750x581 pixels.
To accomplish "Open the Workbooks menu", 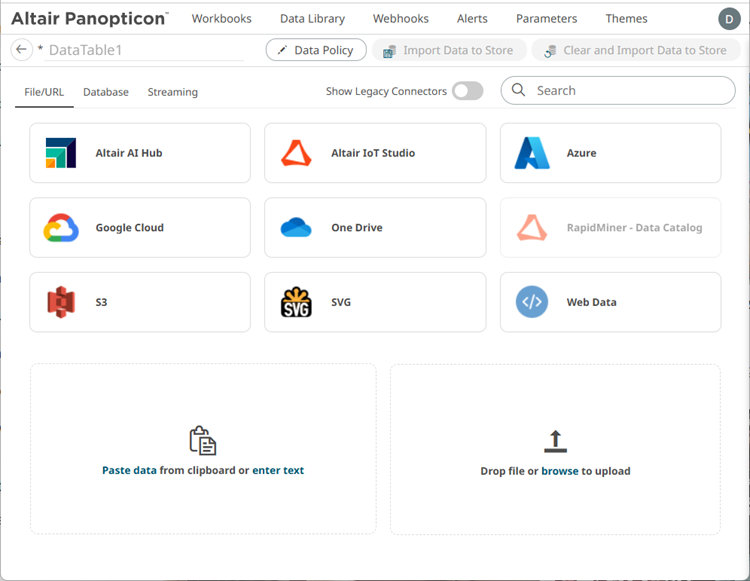I will [221, 19].
